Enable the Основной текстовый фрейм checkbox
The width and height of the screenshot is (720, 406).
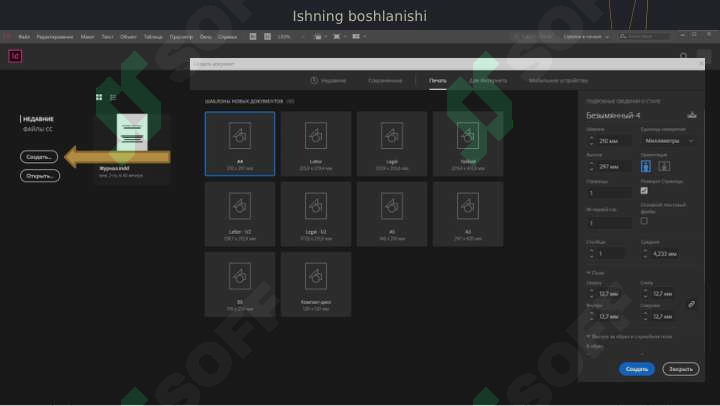[644, 221]
